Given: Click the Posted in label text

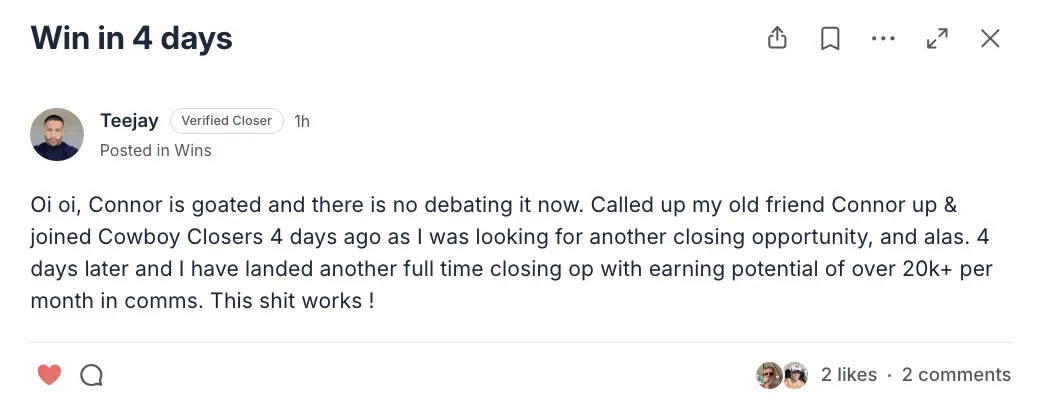Looking at the screenshot, I should 135,151.
